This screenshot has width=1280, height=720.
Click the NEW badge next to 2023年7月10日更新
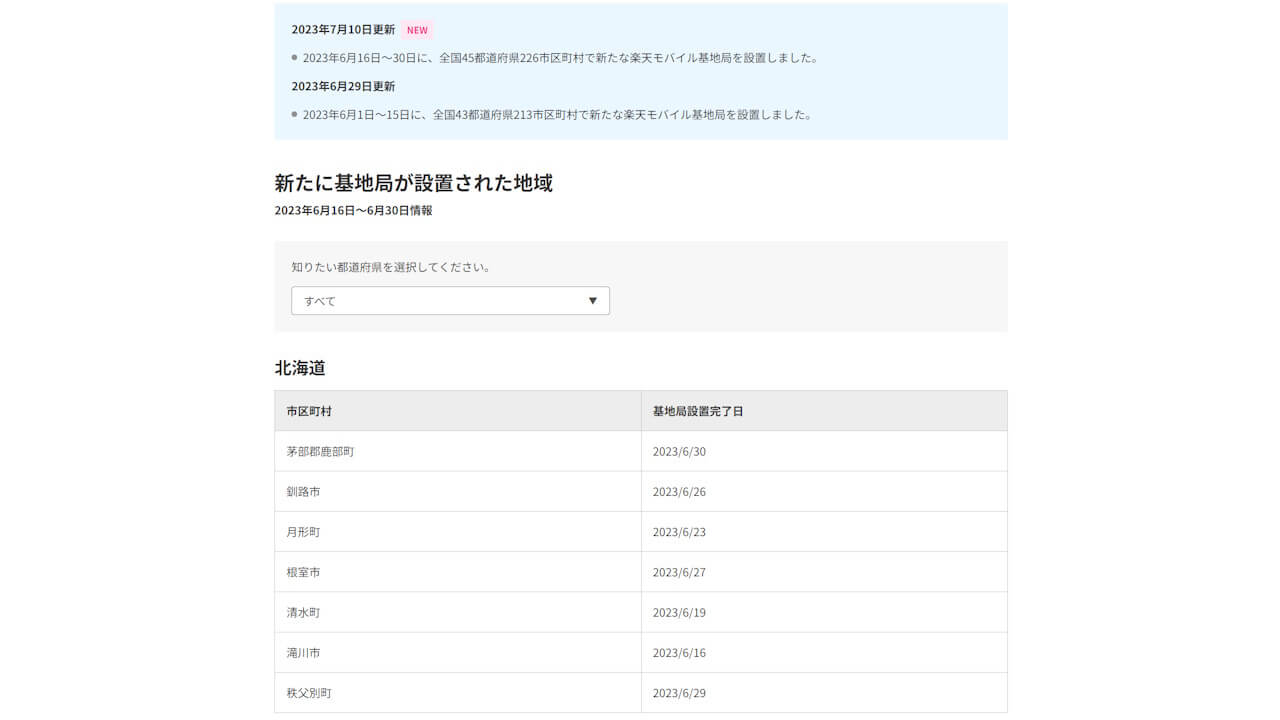coord(416,29)
